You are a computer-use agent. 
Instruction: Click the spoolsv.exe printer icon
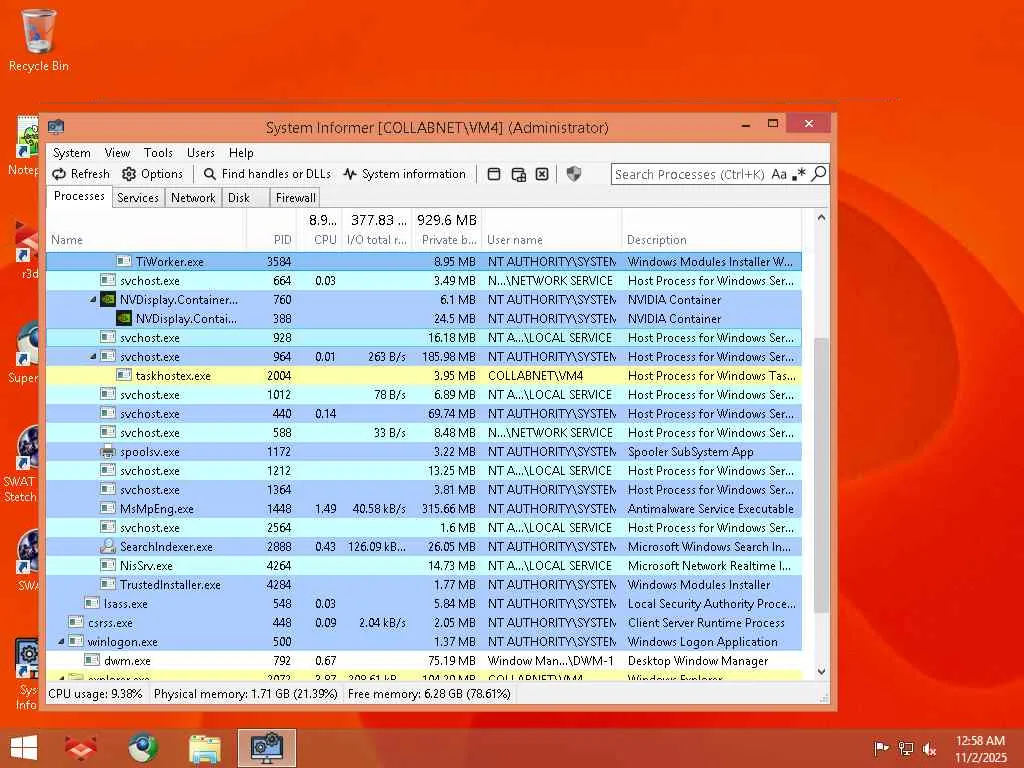point(108,451)
